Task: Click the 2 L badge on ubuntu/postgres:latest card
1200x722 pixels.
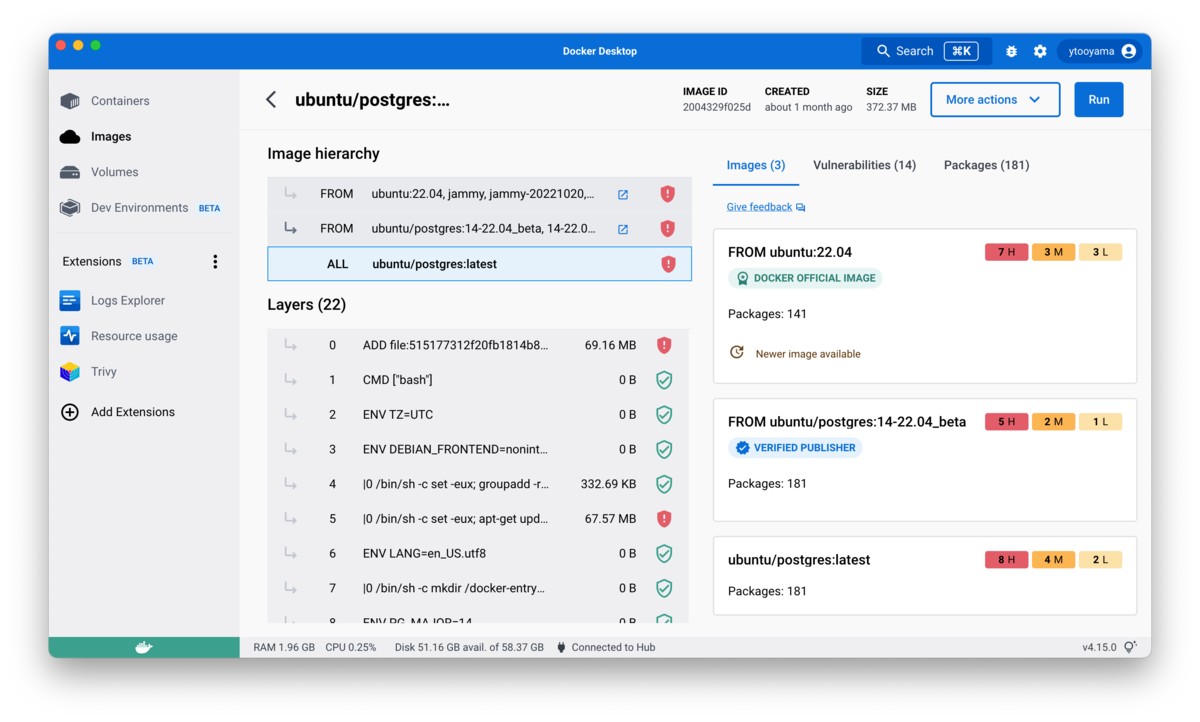Action: 1100,560
